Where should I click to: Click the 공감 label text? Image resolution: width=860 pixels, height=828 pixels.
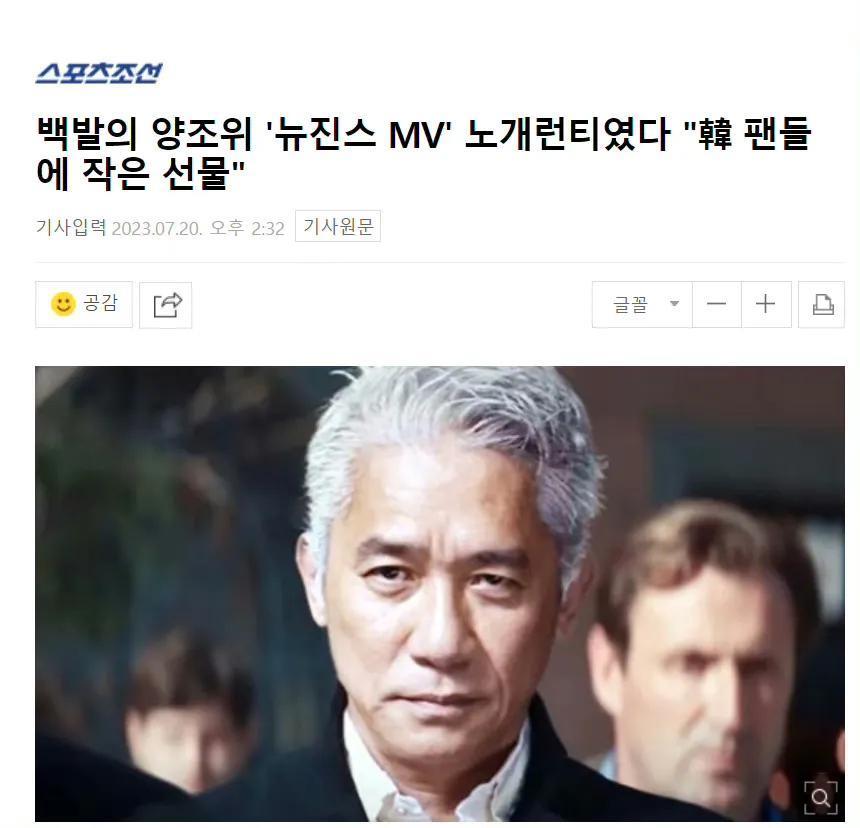pyautogui.click(x=100, y=303)
